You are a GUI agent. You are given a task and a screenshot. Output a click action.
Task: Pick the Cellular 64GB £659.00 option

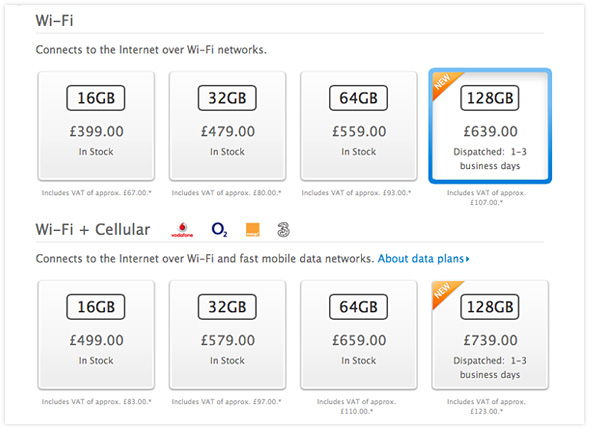(x=358, y=335)
